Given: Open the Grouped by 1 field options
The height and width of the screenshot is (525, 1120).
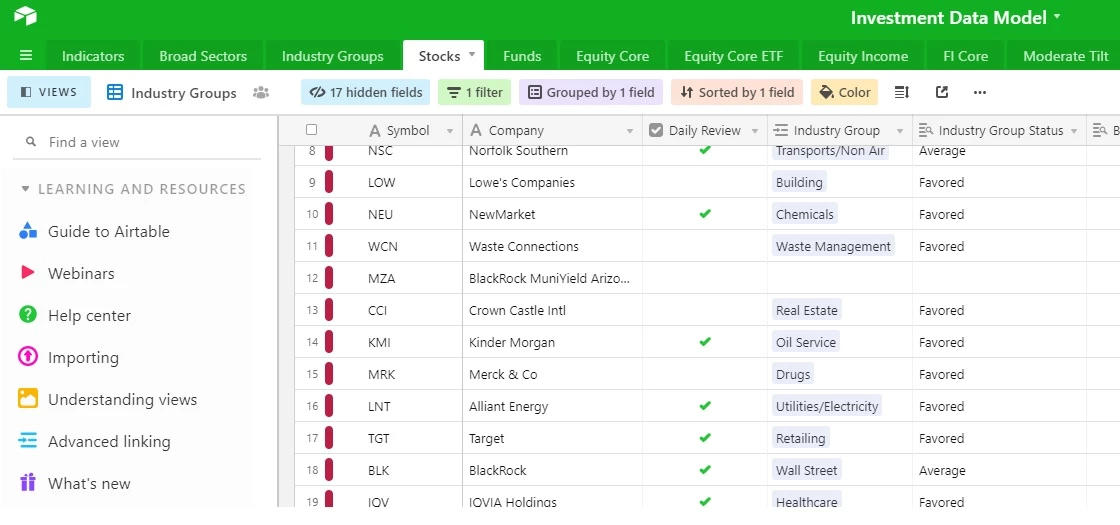Looking at the screenshot, I should coord(591,92).
